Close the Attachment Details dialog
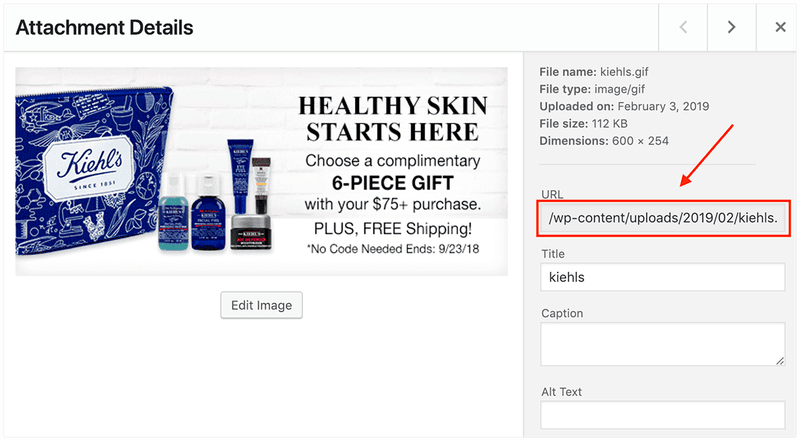This screenshot has width=800, height=441. click(780, 27)
